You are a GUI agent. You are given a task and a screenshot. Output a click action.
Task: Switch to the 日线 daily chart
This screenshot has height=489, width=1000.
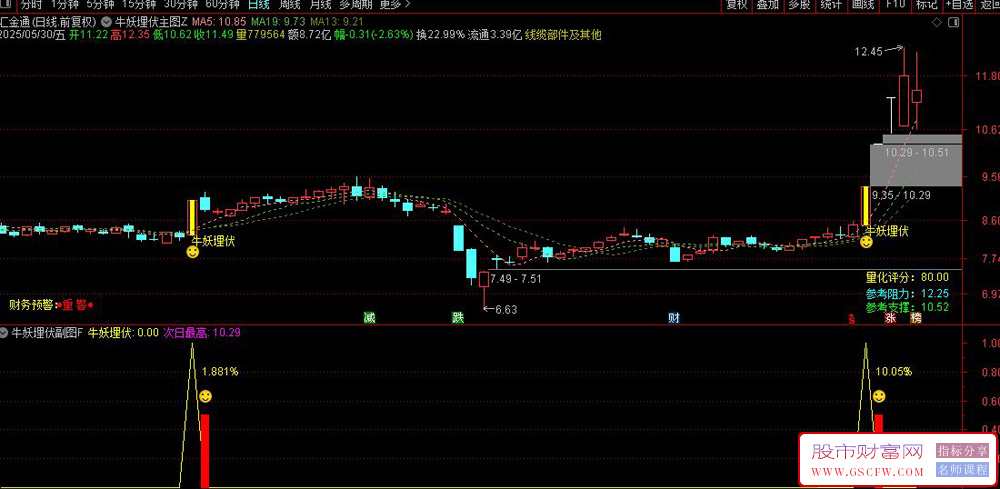pos(259,4)
